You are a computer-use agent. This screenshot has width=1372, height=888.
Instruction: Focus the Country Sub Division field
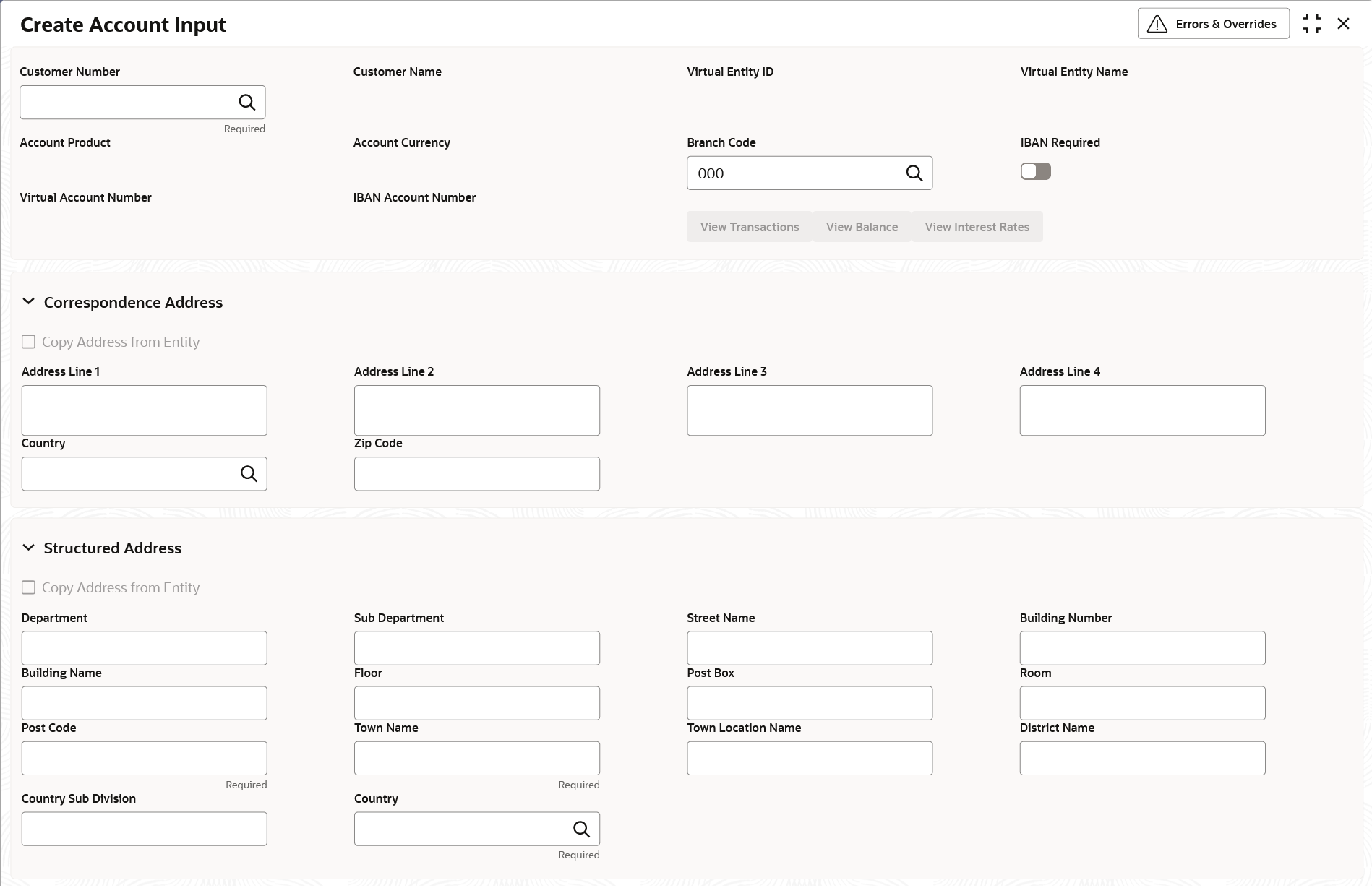tap(145, 829)
